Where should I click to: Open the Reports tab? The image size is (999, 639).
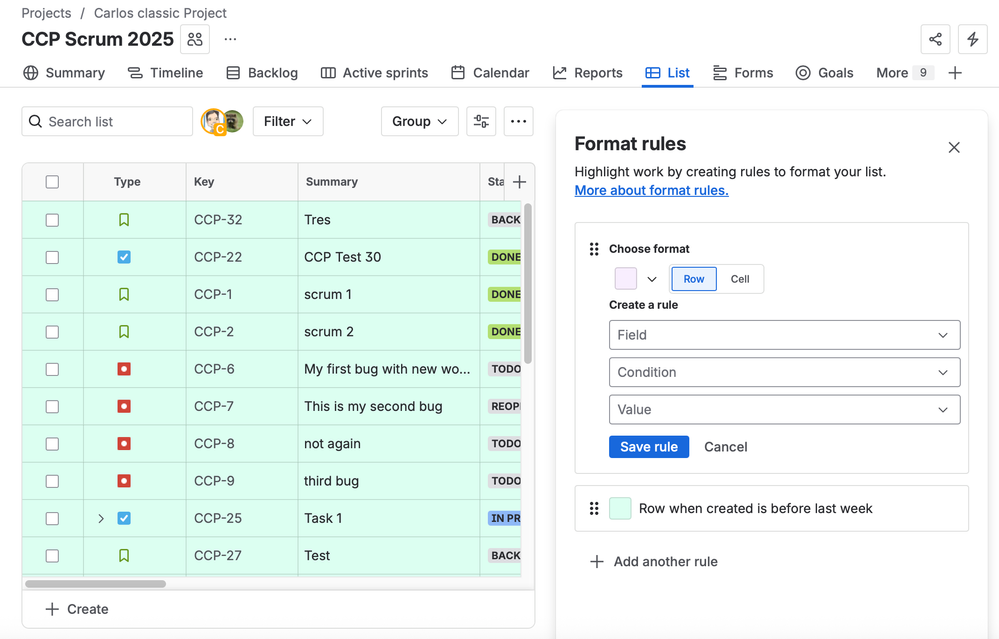tap(587, 73)
